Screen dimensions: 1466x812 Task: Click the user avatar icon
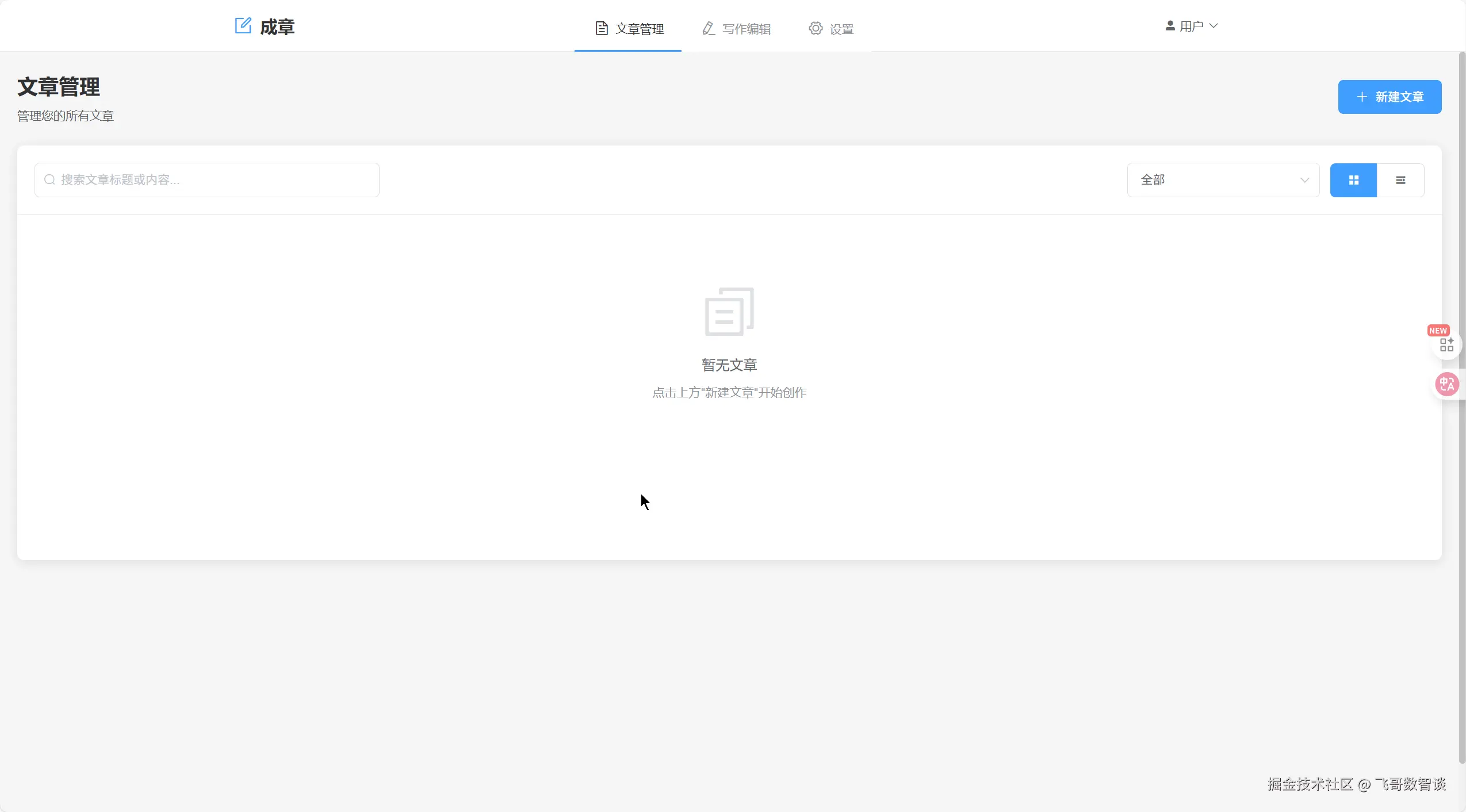1170,26
